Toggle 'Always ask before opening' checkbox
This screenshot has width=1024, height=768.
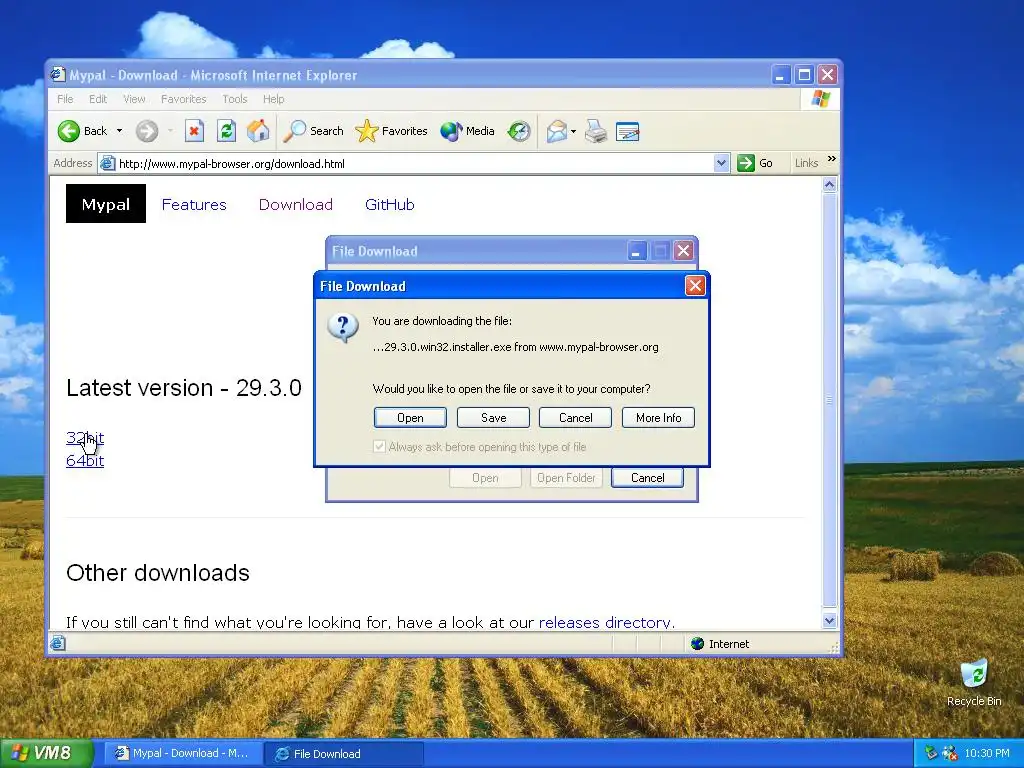coord(379,447)
